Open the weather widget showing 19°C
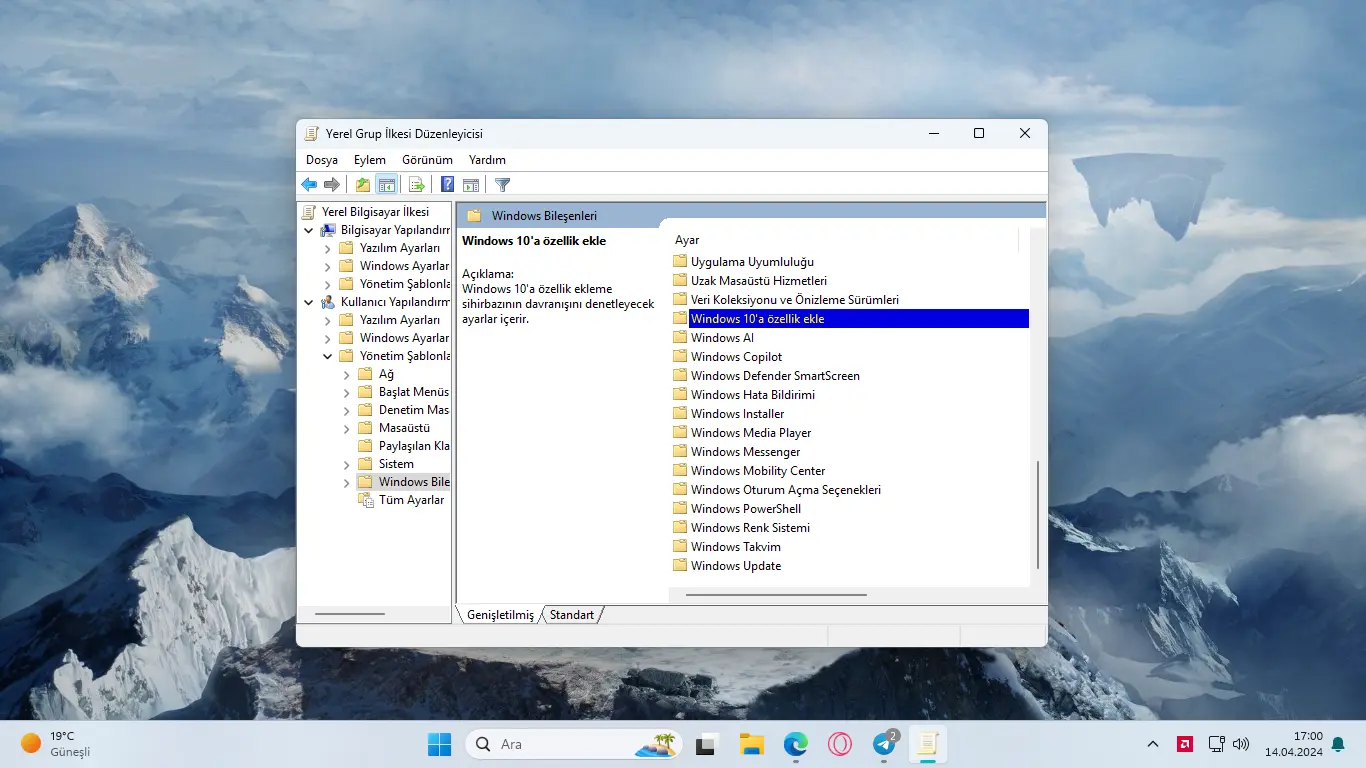1366x768 pixels. pos(56,744)
